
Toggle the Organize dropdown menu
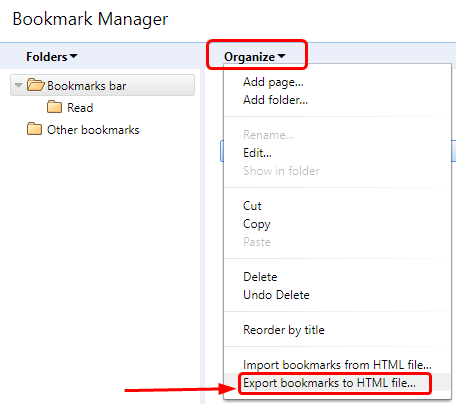(x=255, y=57)
